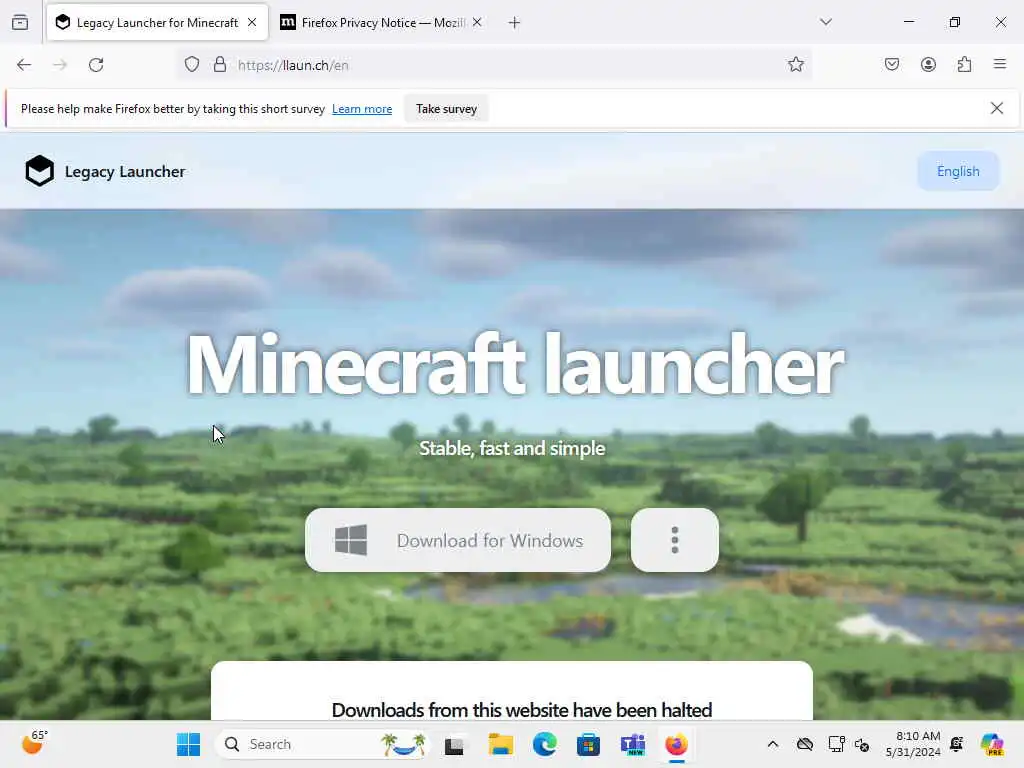Go back to previous page
The height and width of the screenshot is (768, 1024).
click(24, 65)
